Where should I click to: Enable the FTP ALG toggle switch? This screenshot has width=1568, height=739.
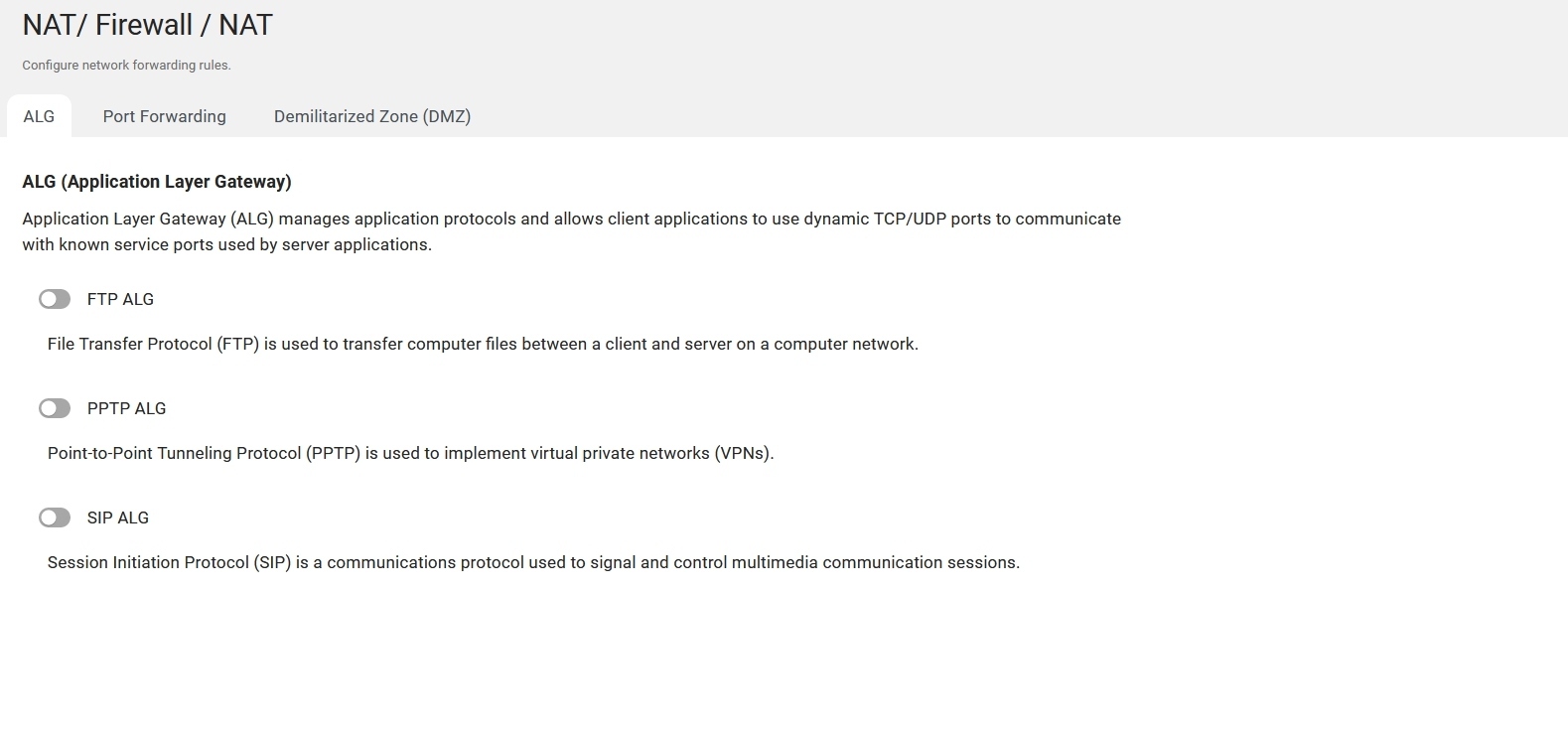55,299
